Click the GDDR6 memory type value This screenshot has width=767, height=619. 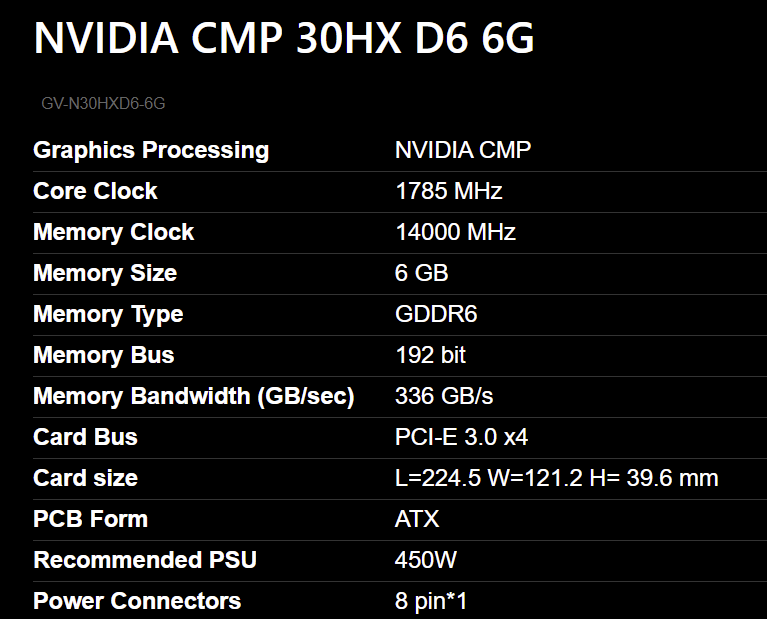coord(437,314)
